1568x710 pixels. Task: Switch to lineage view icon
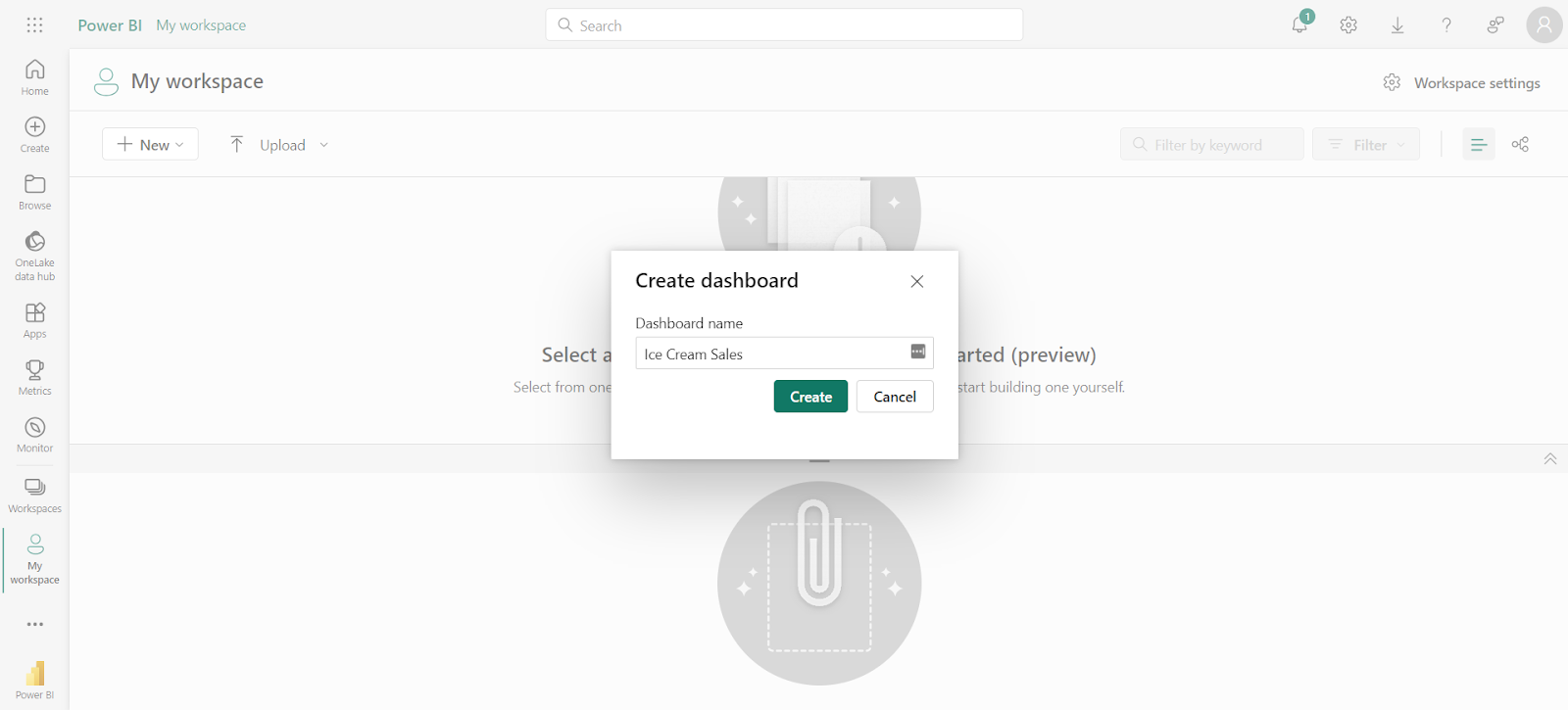click(1520, 144)
